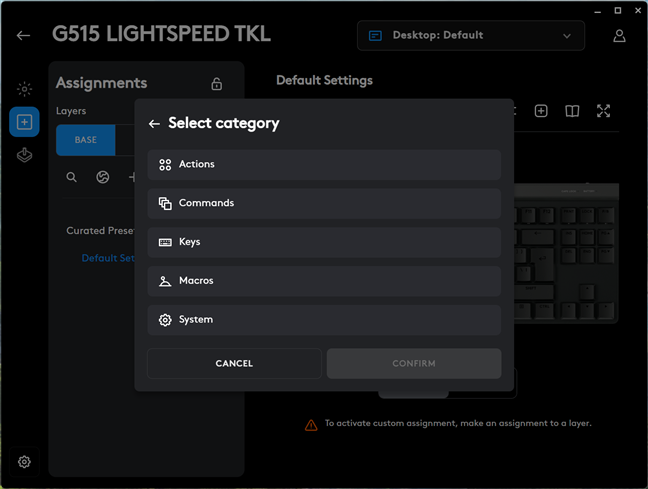Choose the Actions category
This screenshot has width=648, height=489.
(x=324, y=165)
